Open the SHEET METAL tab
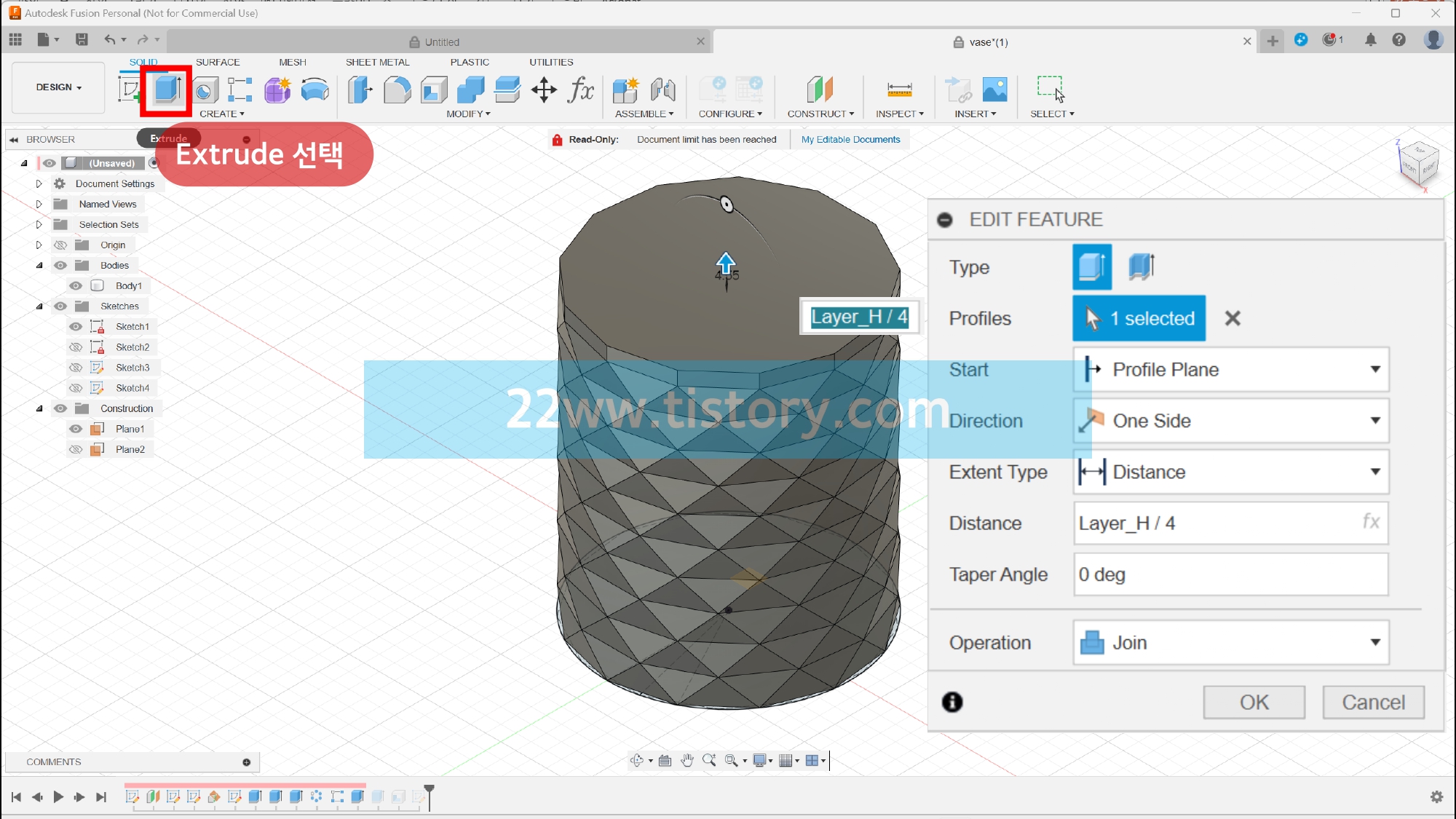The image size is (1456, 819). [377, 63]
